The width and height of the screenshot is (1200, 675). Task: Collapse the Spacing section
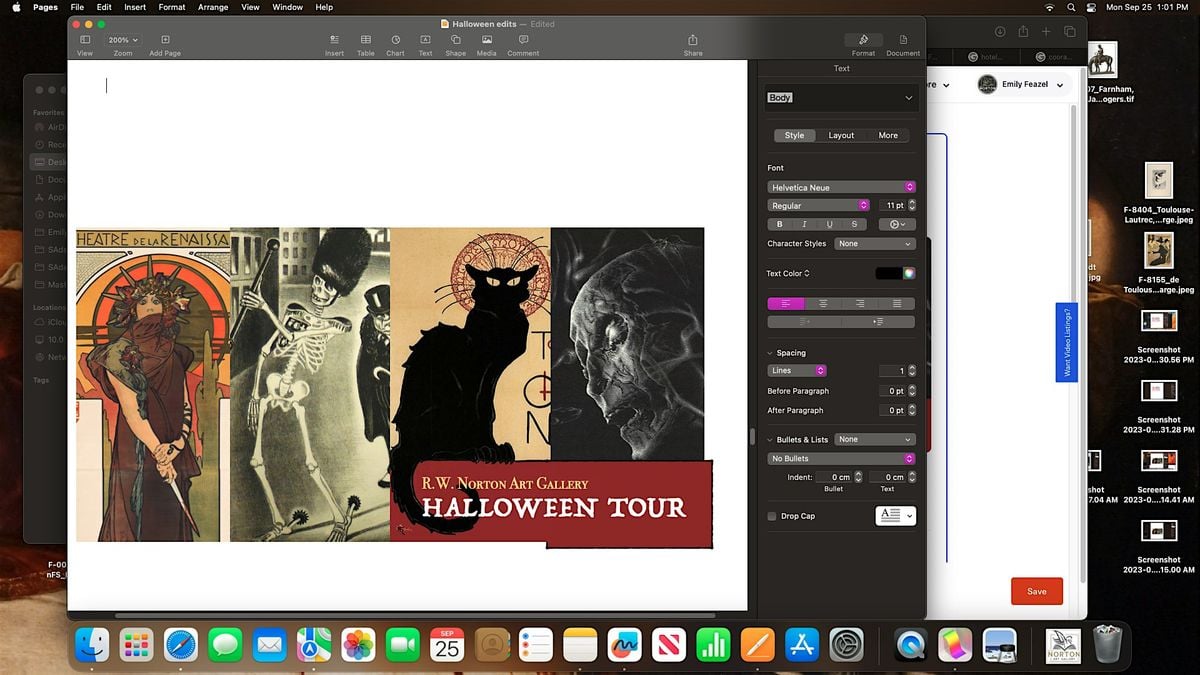(771, 353)
